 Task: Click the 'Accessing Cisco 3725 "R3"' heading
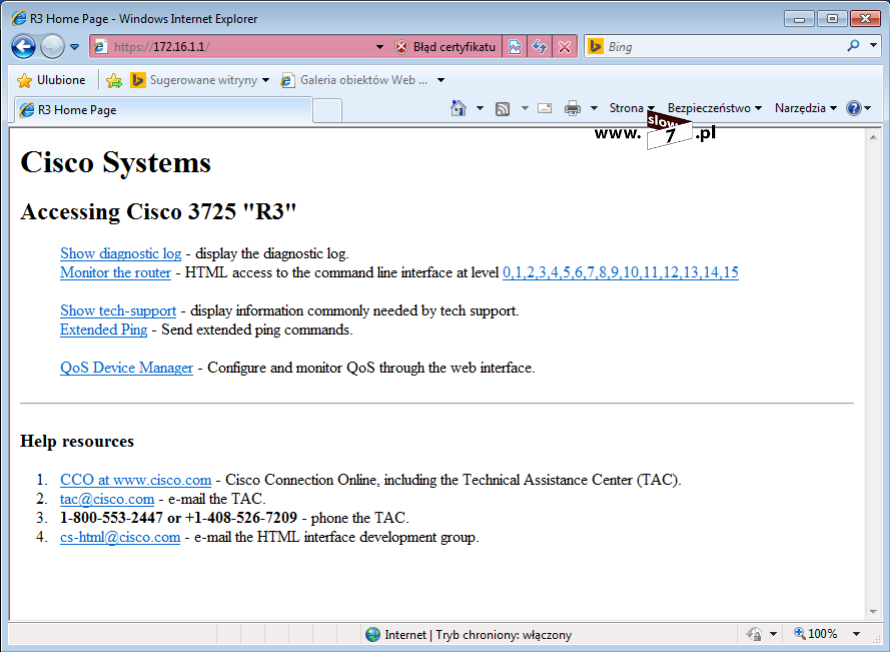158,212
